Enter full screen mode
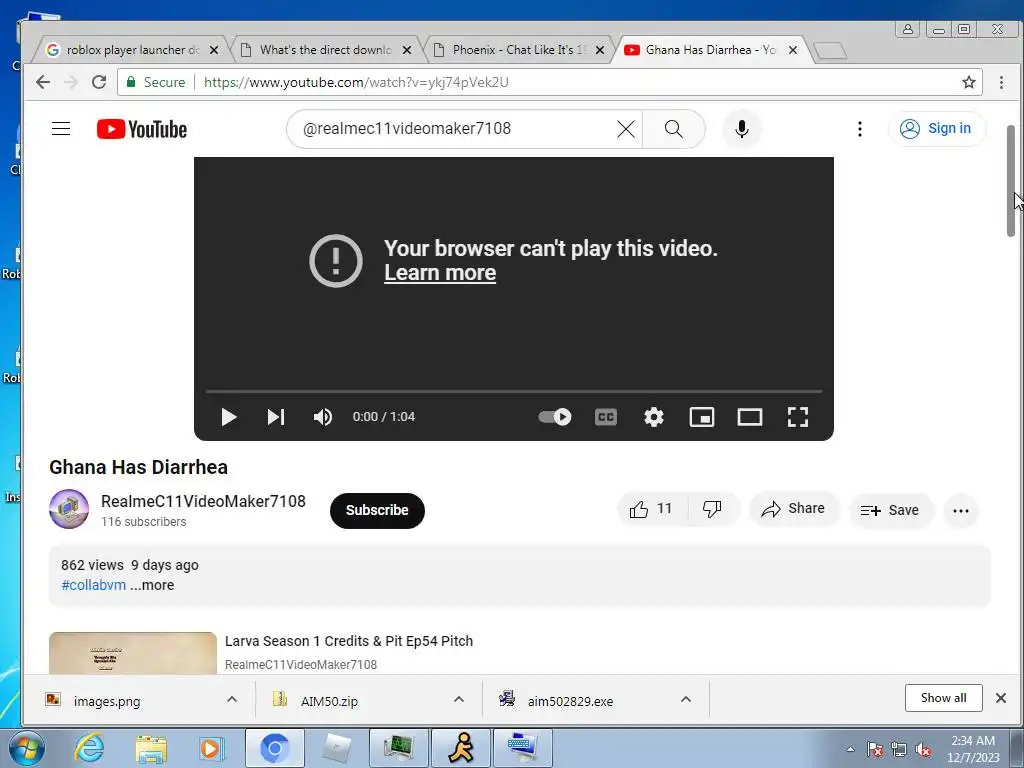The width and height of the screenshot is (1024, 768). pos(797,417)
